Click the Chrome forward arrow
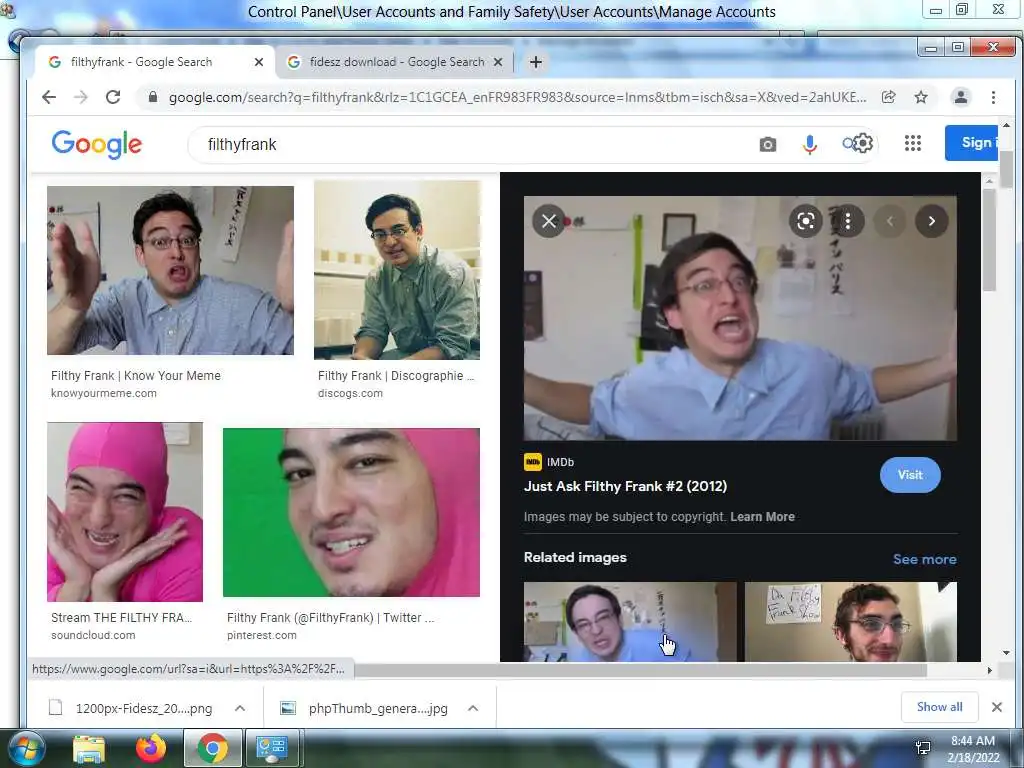The image size is (1024, 768). pos(81,97)
